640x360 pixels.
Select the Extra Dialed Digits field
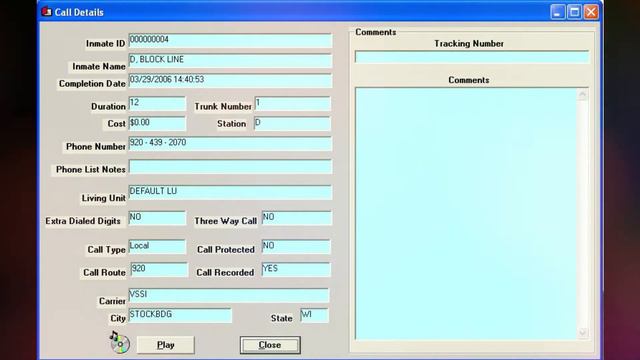click(157, 218)
